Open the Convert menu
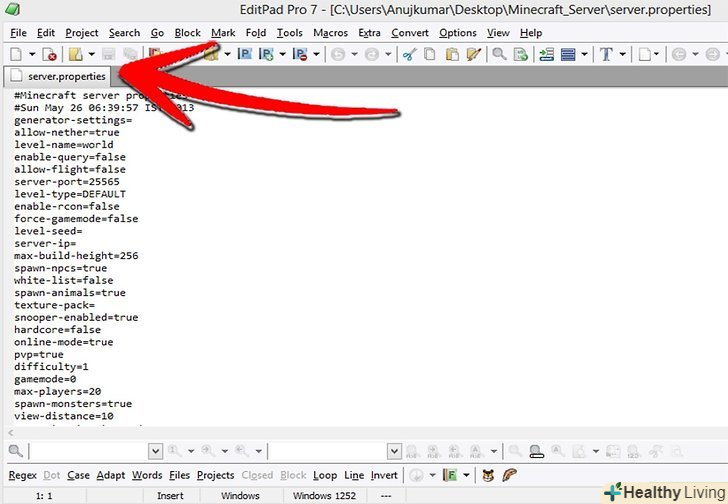 point(410,33)
